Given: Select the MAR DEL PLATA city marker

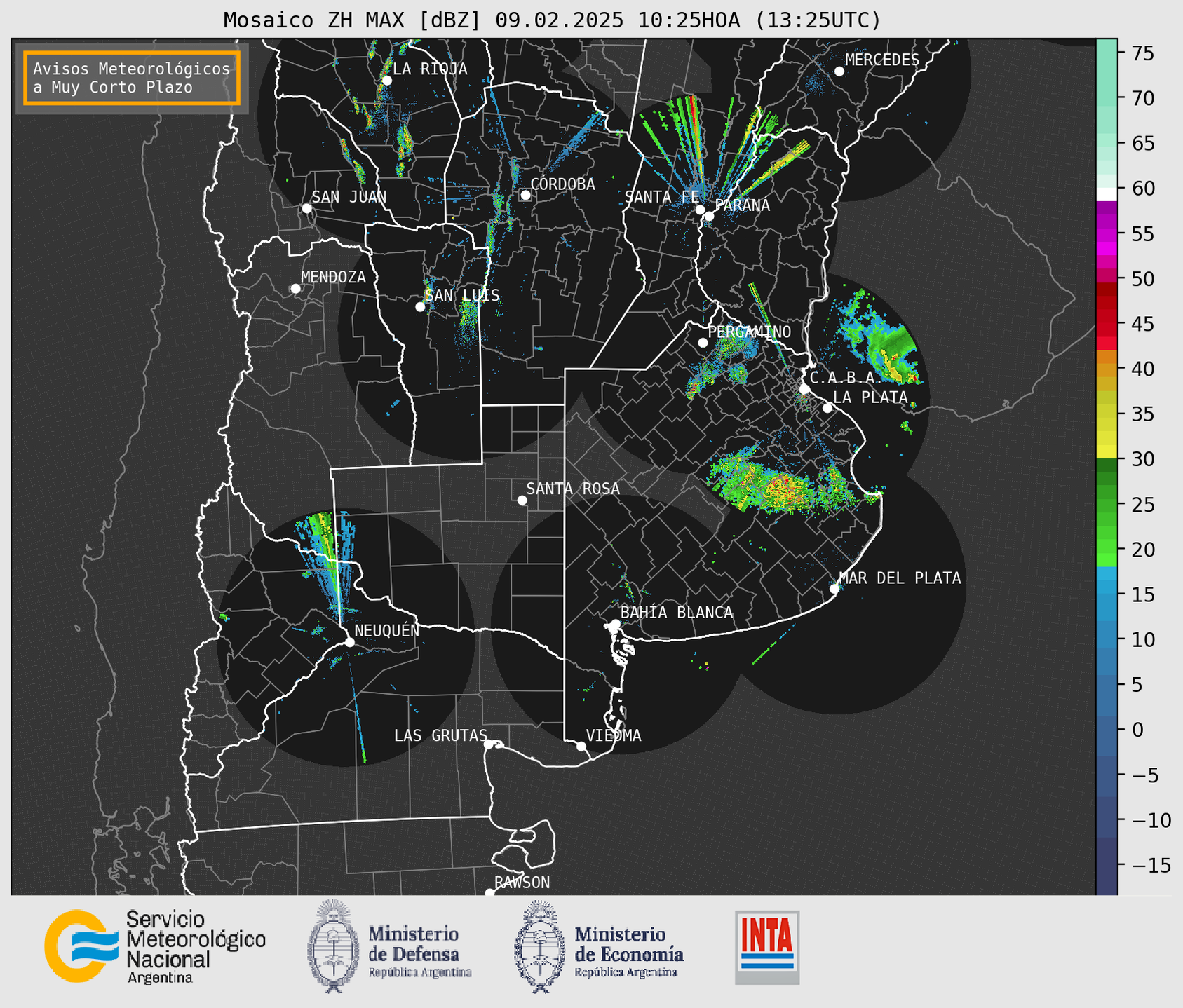Looking at the screenshot, I should (834, 589).
